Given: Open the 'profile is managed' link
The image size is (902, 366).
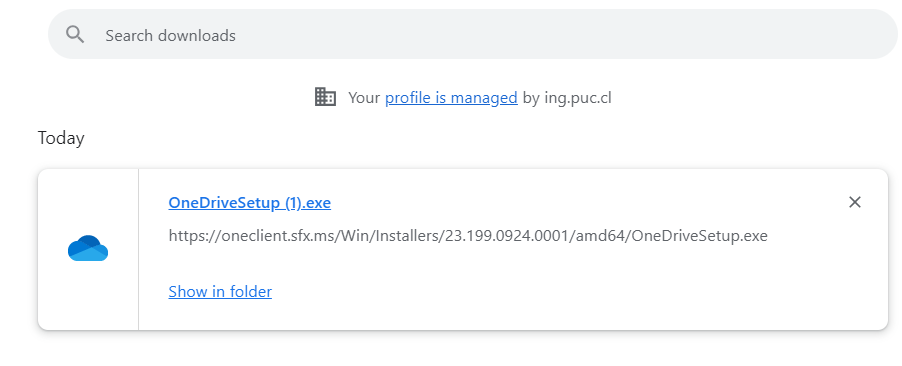Looking at the screenshot, I should [x=451, y=98].
